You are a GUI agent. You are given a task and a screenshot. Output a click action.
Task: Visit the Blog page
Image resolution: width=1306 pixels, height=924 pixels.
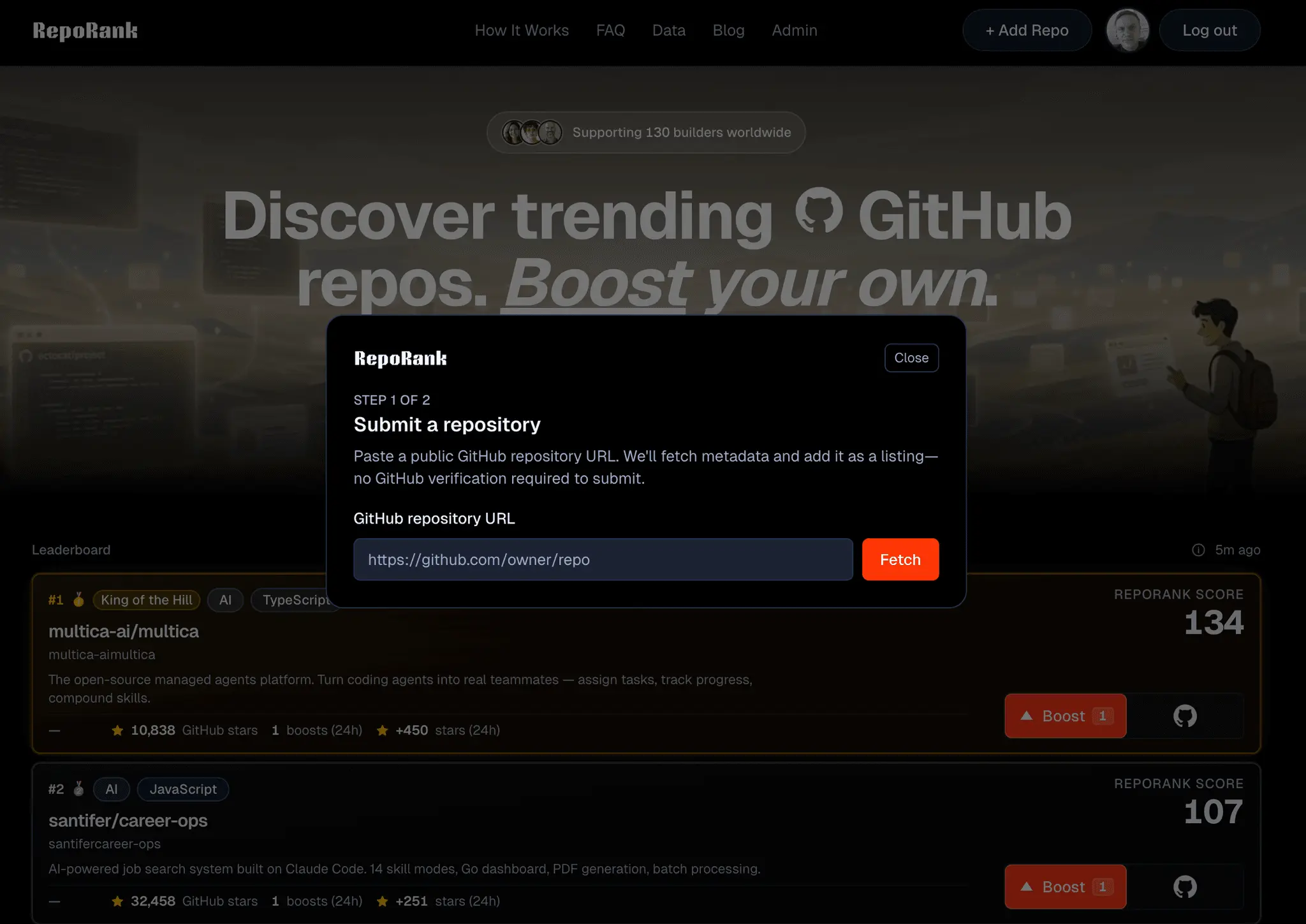point(729,30)
